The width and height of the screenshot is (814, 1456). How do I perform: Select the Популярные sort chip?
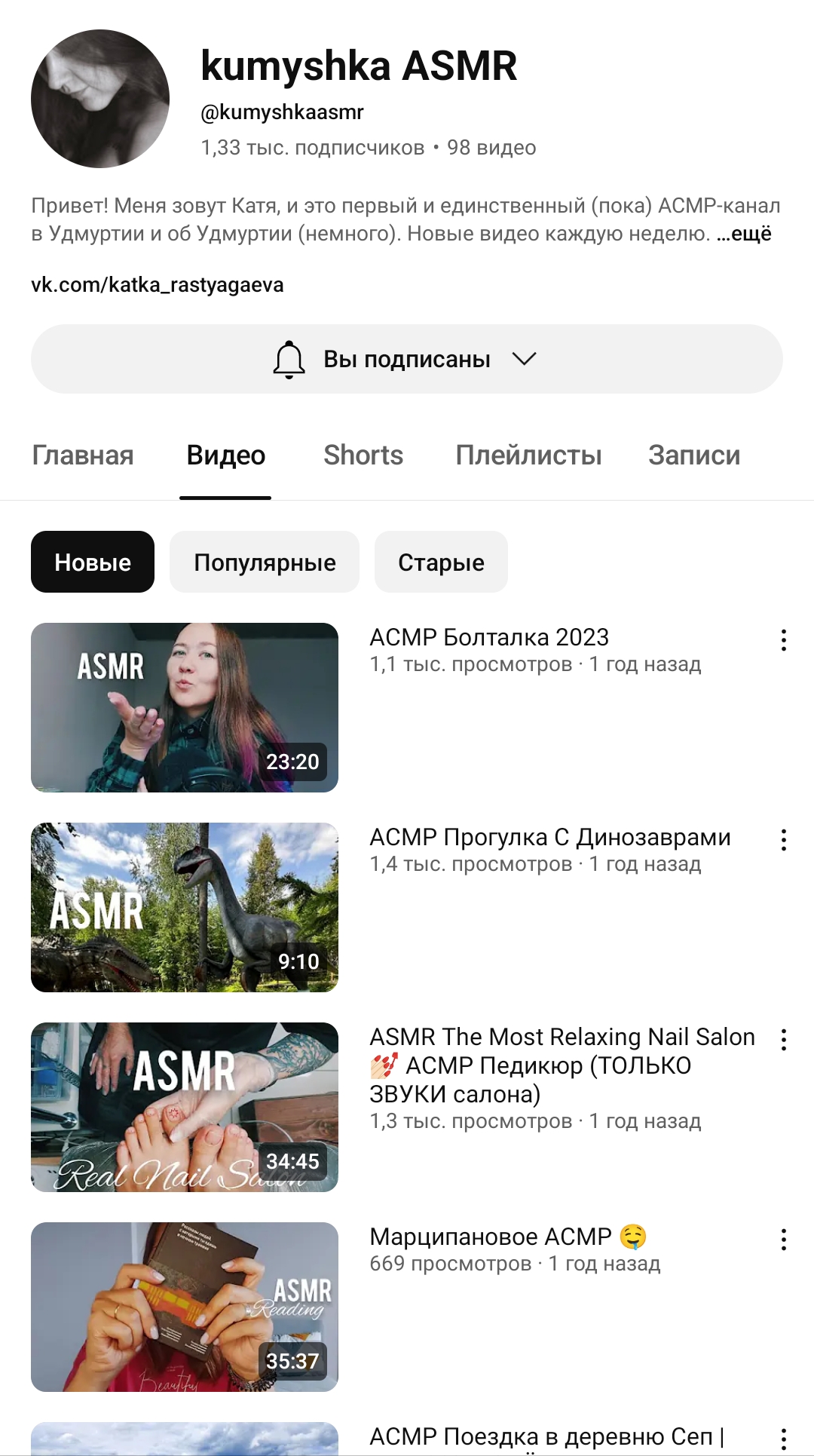[265, 562]
